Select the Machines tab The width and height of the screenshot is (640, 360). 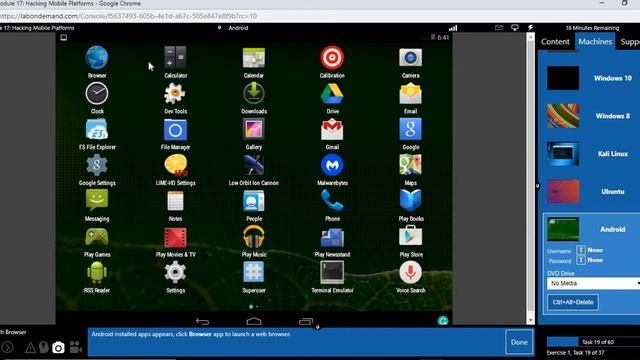[x=595, y=42]
